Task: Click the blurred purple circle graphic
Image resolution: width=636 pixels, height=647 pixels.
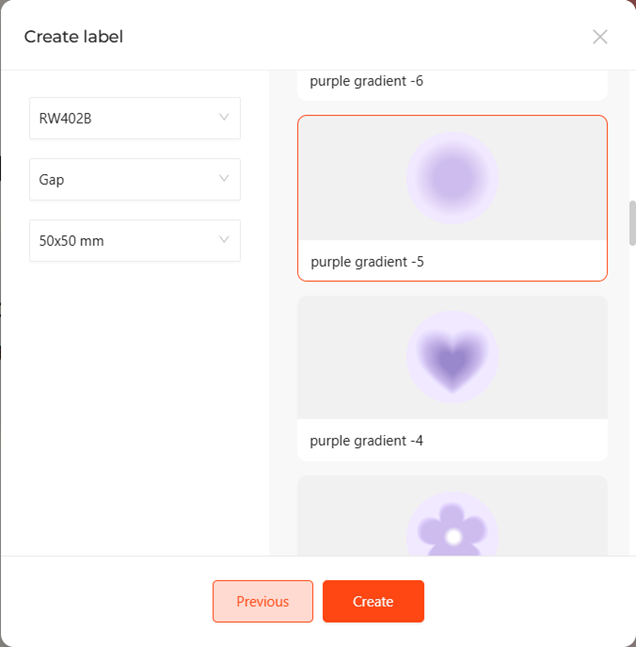Action: click(x=452, y=178)
